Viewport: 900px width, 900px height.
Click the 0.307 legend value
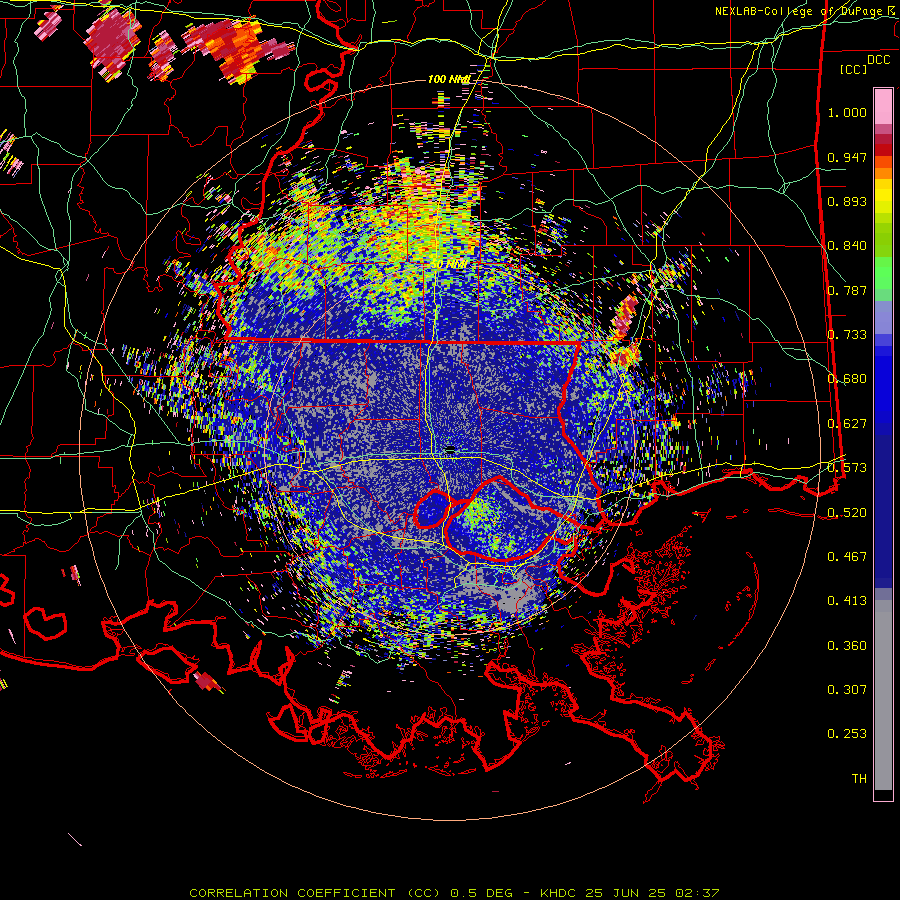(x=847, y=689)
